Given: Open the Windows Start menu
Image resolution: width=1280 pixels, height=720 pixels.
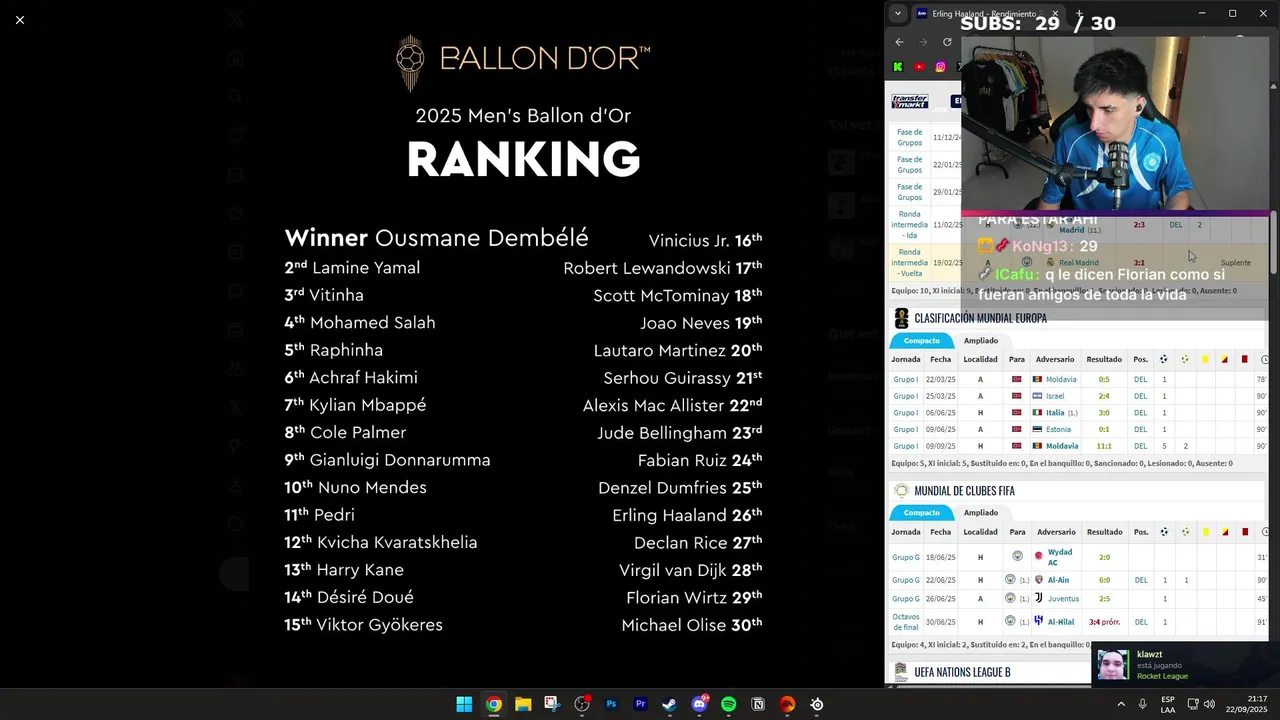Looking at the screenshot, I should [x=464, y=704].
